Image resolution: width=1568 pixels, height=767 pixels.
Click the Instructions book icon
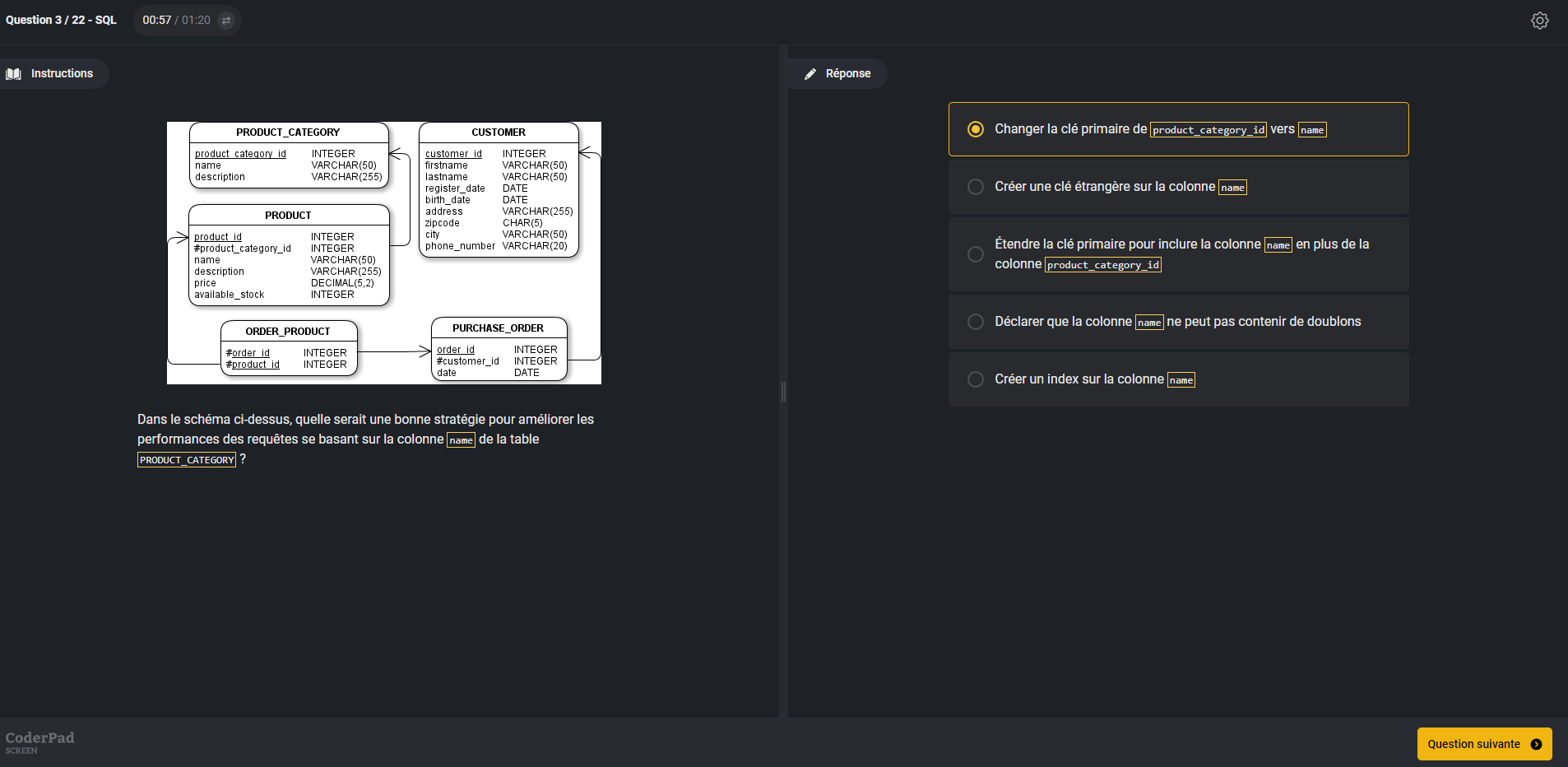pyautogui.click(x=14, y=74)
